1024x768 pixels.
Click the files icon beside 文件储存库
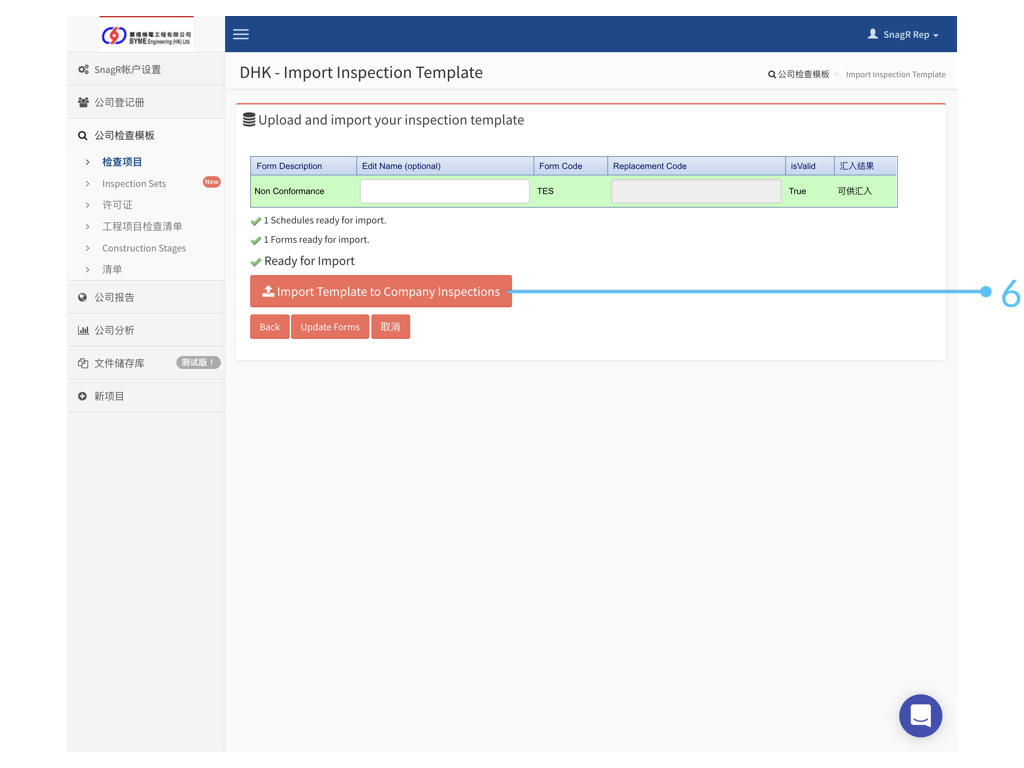(x=83, y=363)
